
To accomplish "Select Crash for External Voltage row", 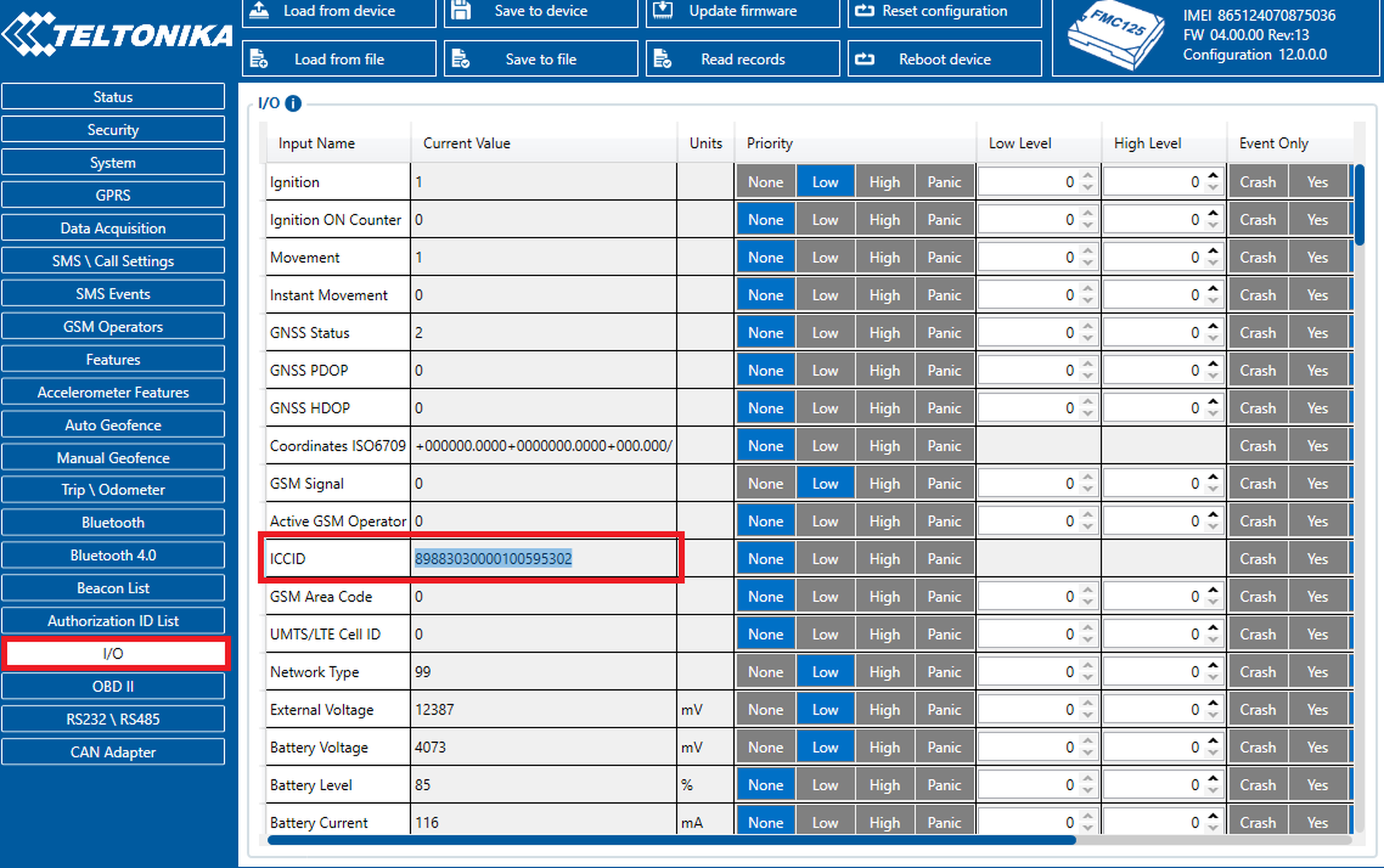I will (1258, 709).
